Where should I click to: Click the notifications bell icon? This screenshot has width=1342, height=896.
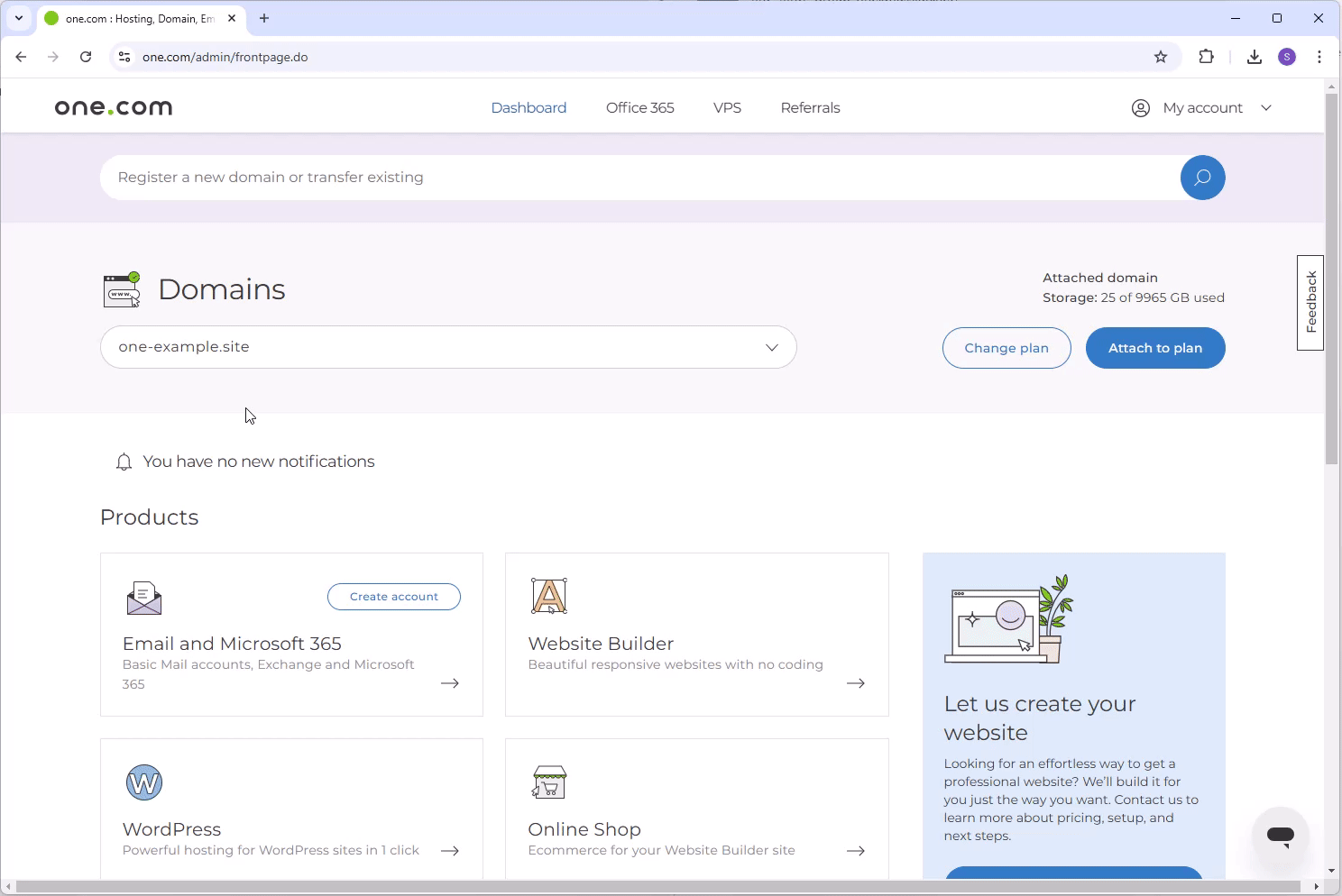(124, 461)
